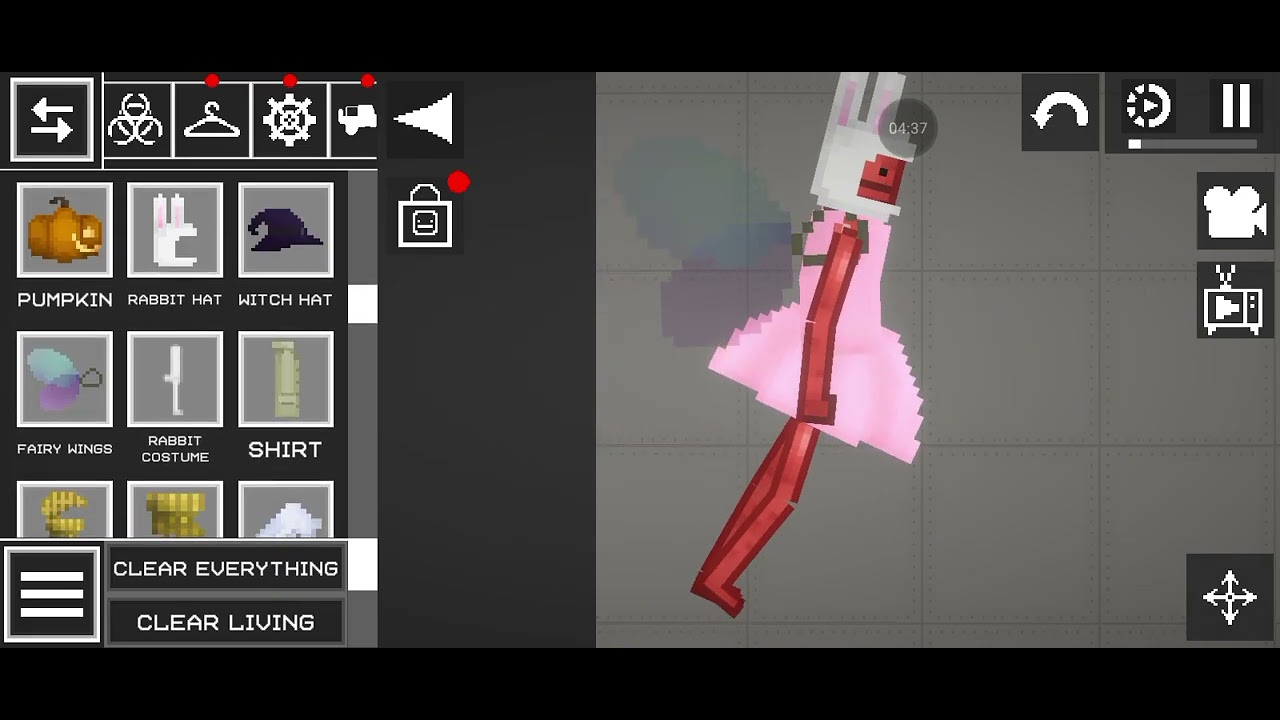Click Clear Living button
Image resolution: width=1280 pixels, height=720 pixels.
pyautogui.click(x=226, y=622)
